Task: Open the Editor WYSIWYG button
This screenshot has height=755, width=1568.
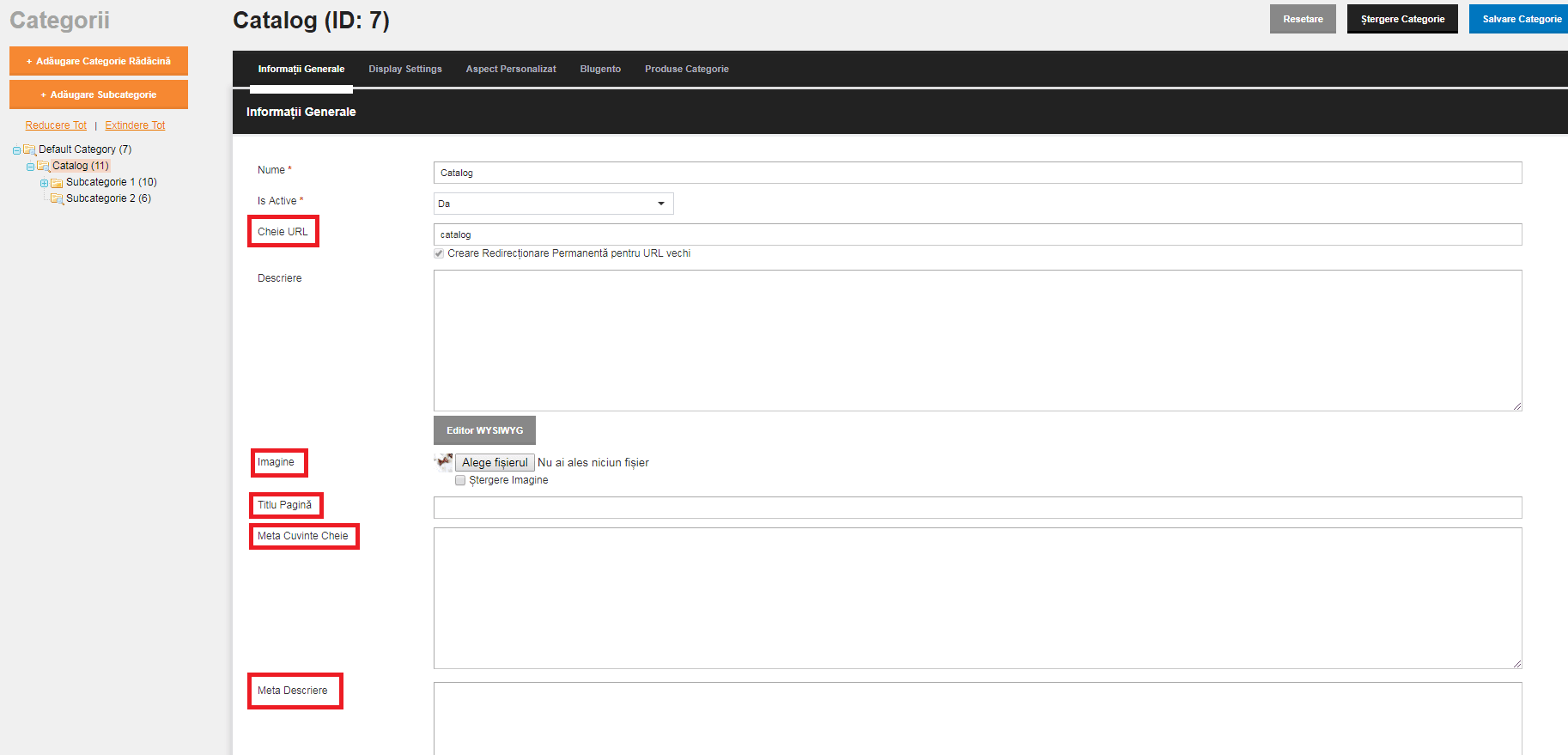Action: tap(484, 430)
